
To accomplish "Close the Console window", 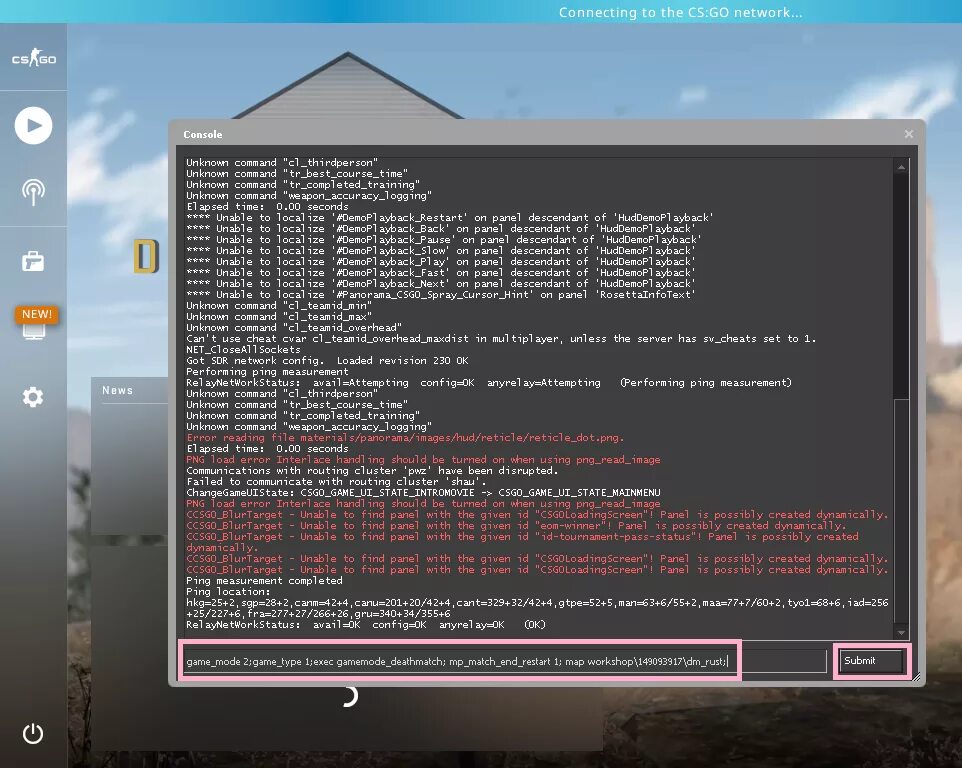I will [x=909, y=134].
